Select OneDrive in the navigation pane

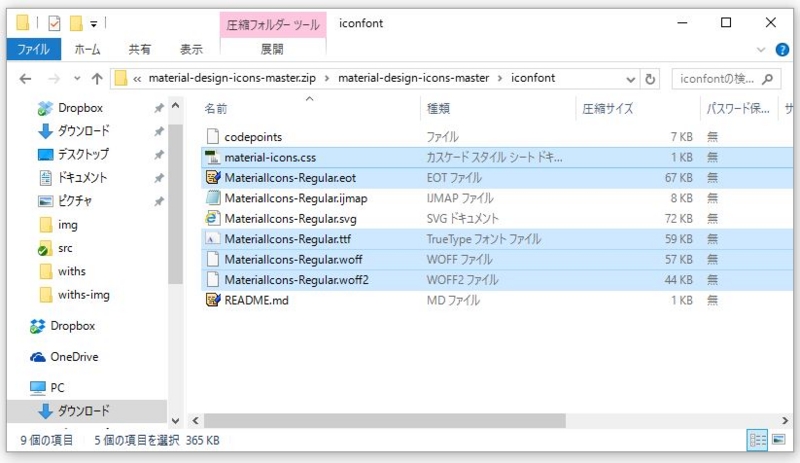74,357
